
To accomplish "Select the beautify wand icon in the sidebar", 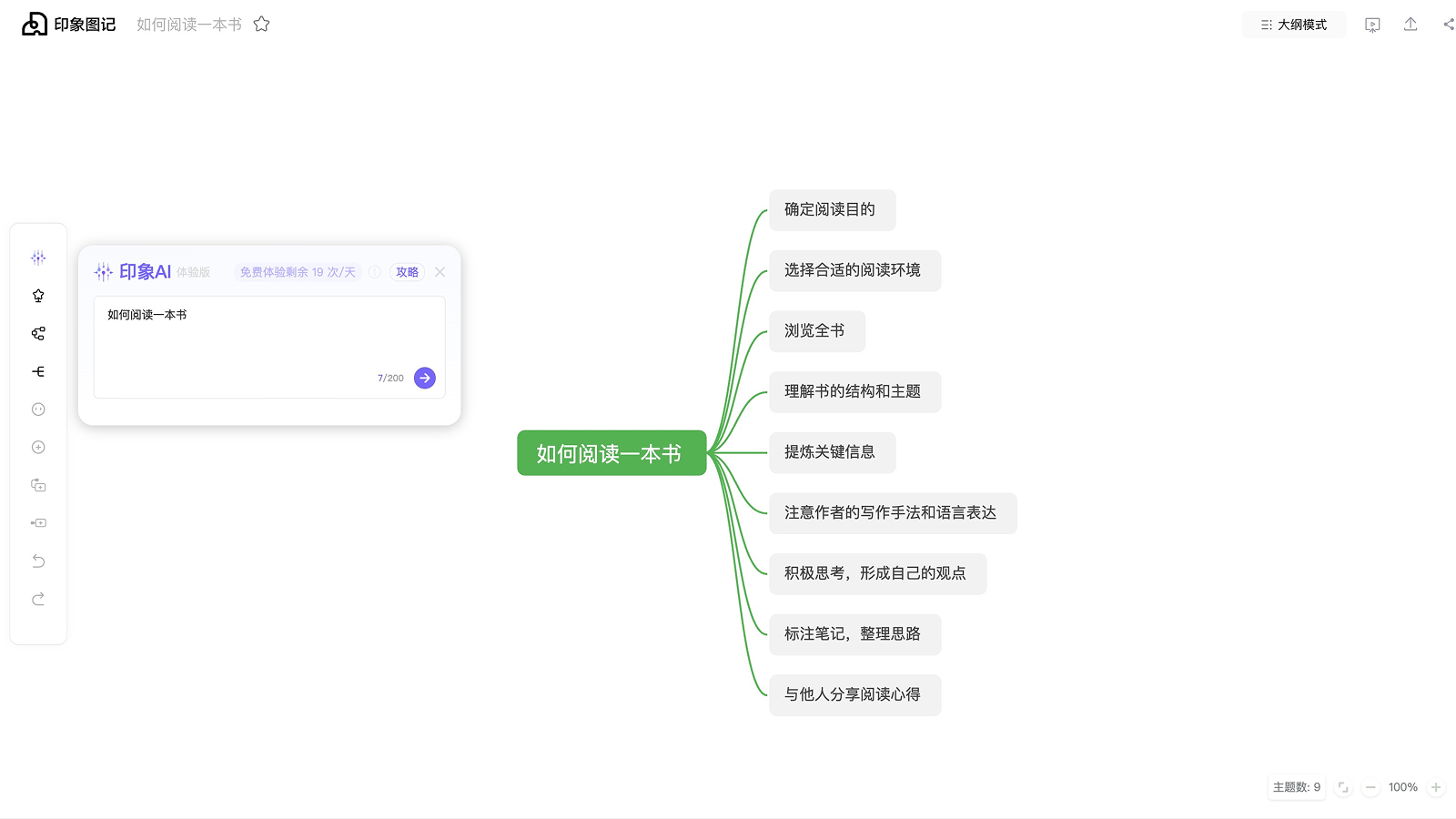I will [x=38, y=295].
